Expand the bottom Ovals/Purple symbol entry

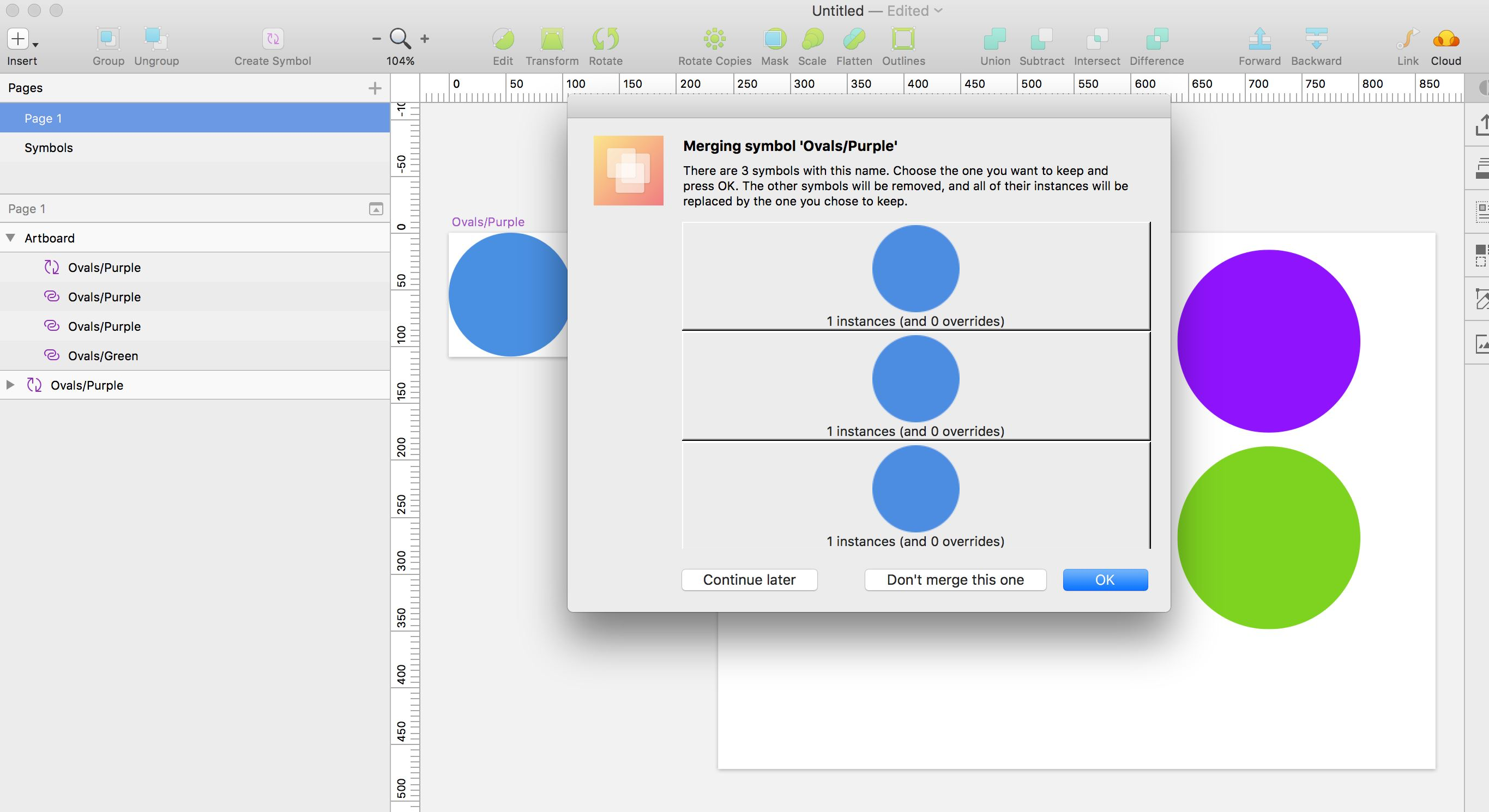9,385
